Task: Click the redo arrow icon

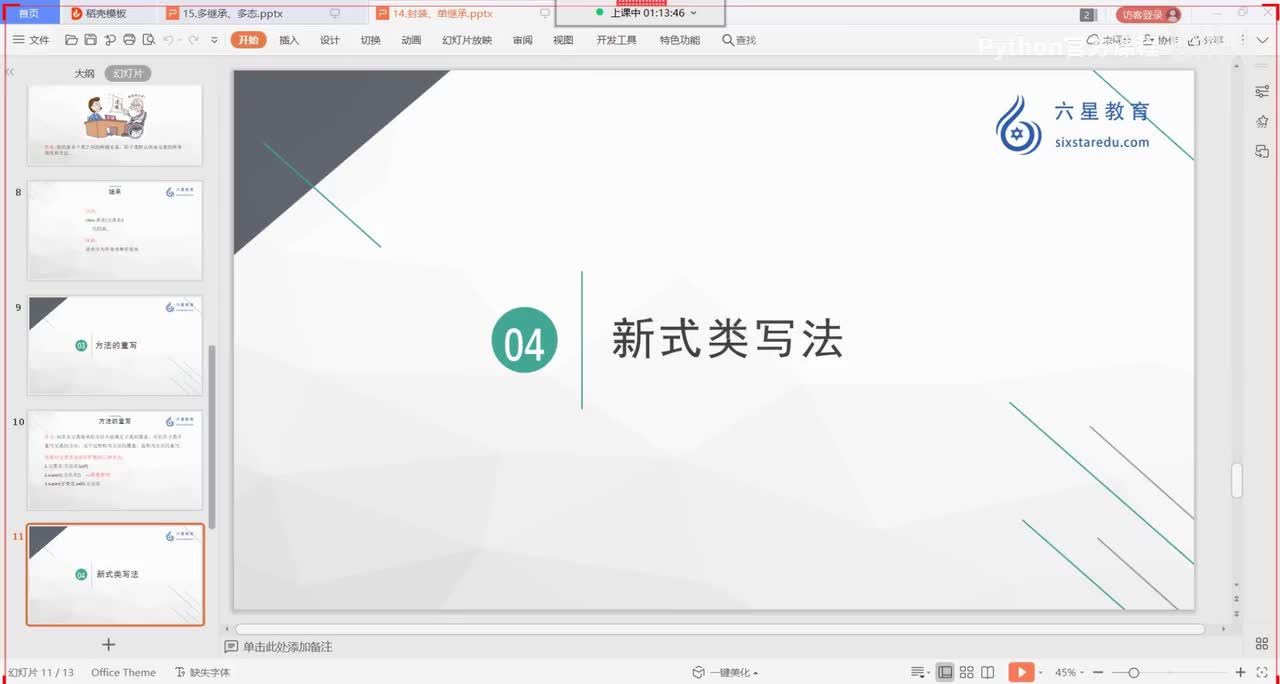Action: click(193, 40)
